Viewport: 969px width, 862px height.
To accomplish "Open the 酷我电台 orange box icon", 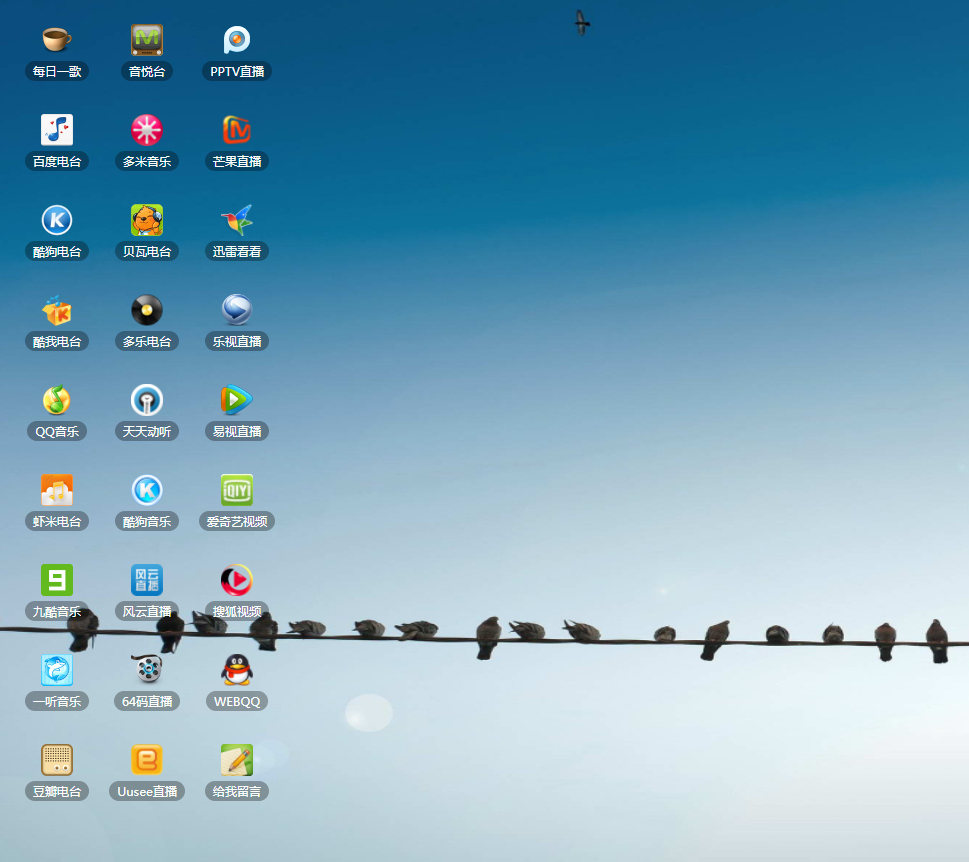I will (x=57, y=310).
